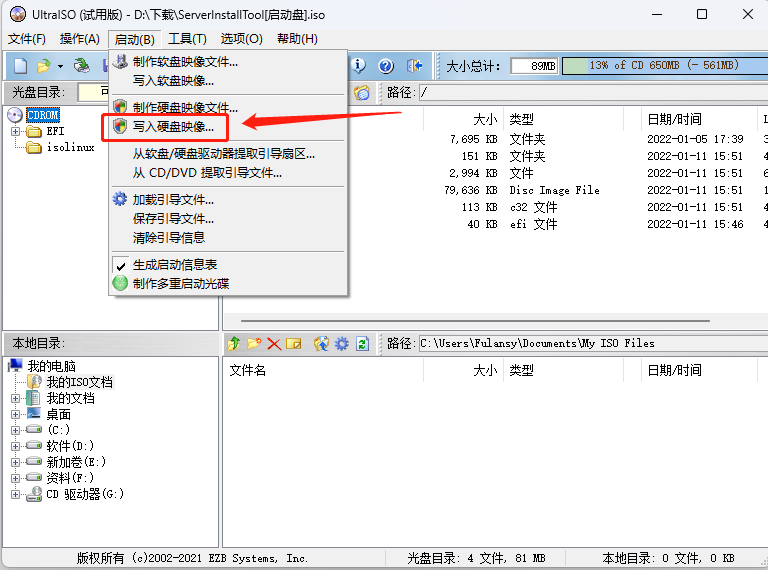Click the floppy icon for 制作软盘映像文件
Viewport: 768px width, 571px height.
click(120, 62)
